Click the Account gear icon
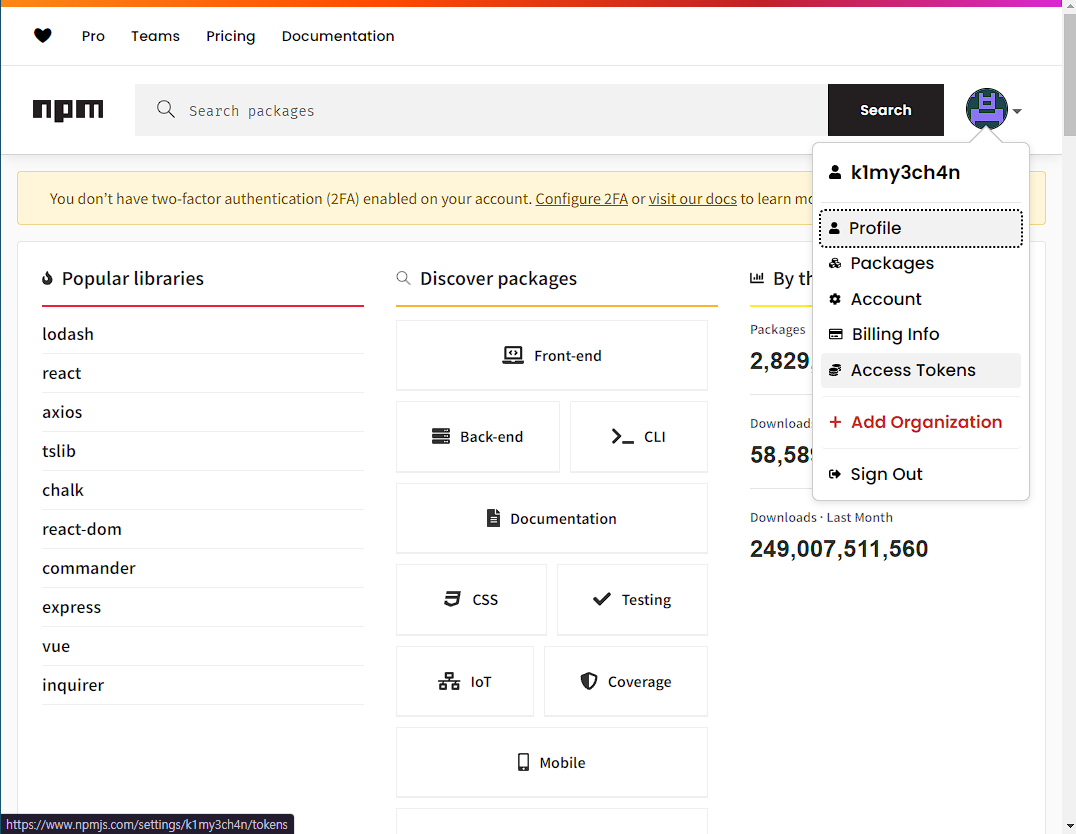The height and width of the screenshot is (834, 1076). click(834, 299)
